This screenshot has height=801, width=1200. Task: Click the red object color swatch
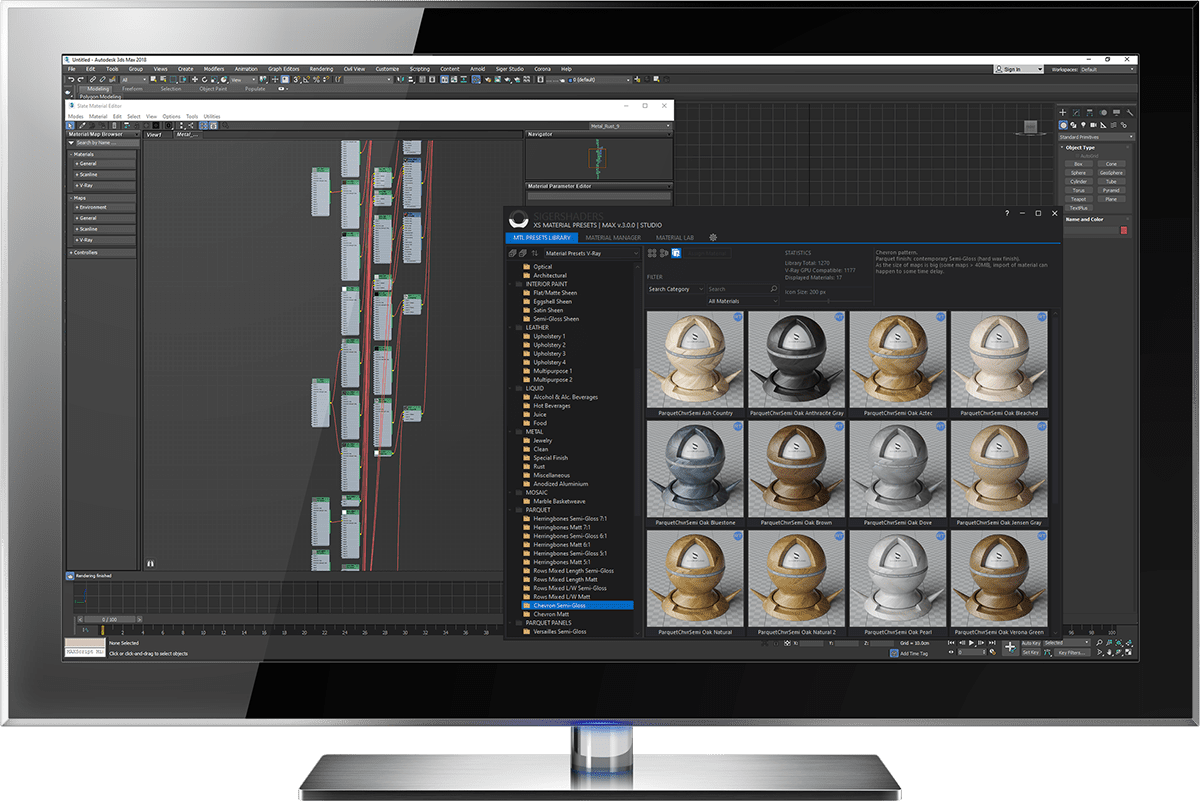click(1124, 230)
